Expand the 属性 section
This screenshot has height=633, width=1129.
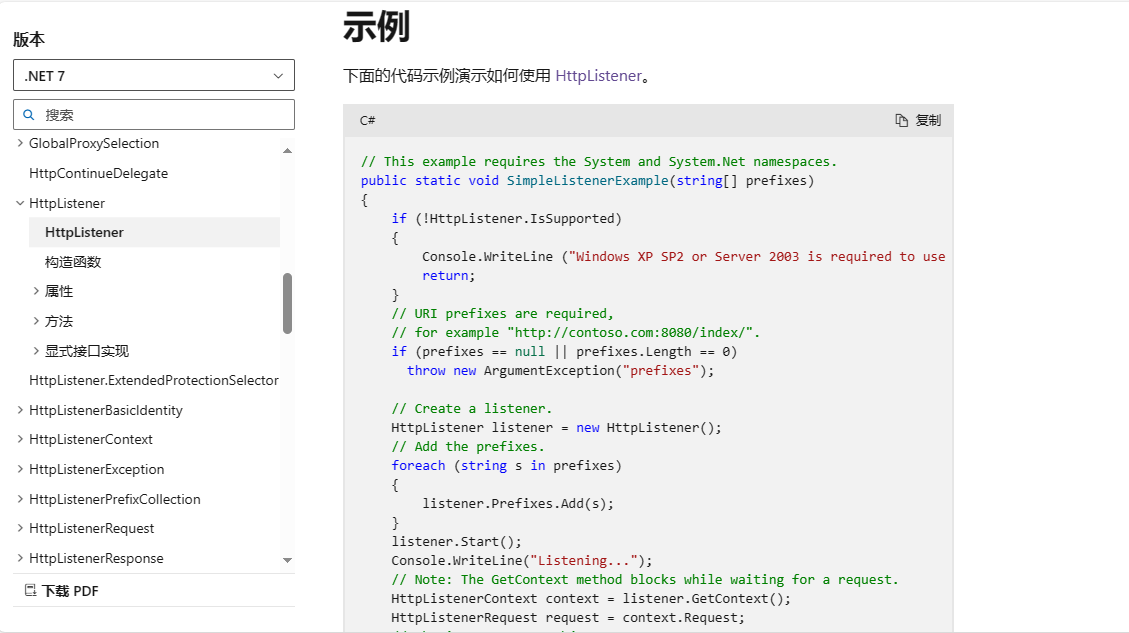pos(36,292)
